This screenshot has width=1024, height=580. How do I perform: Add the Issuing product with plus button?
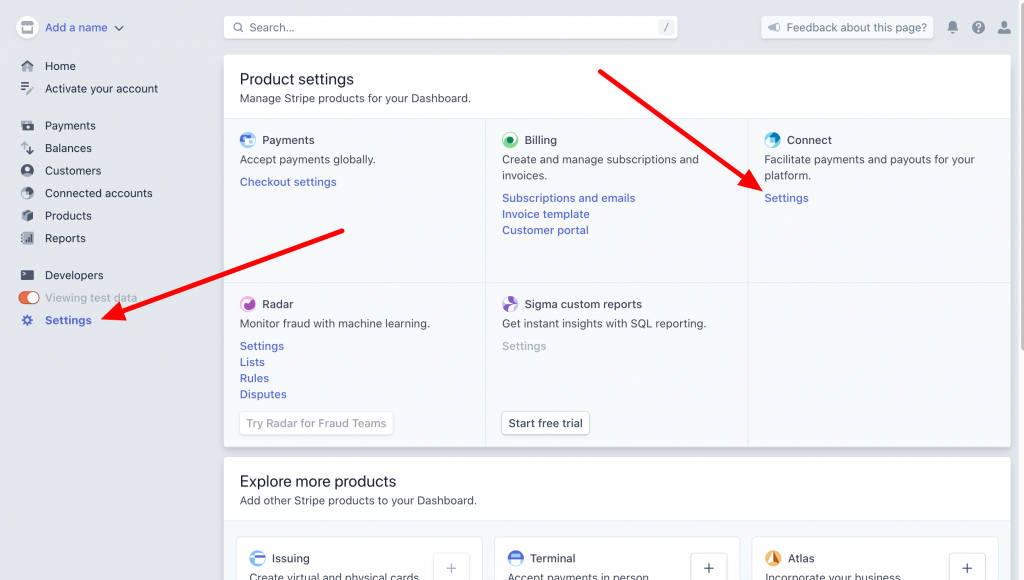pyautogui.click(x=451, y=567)
